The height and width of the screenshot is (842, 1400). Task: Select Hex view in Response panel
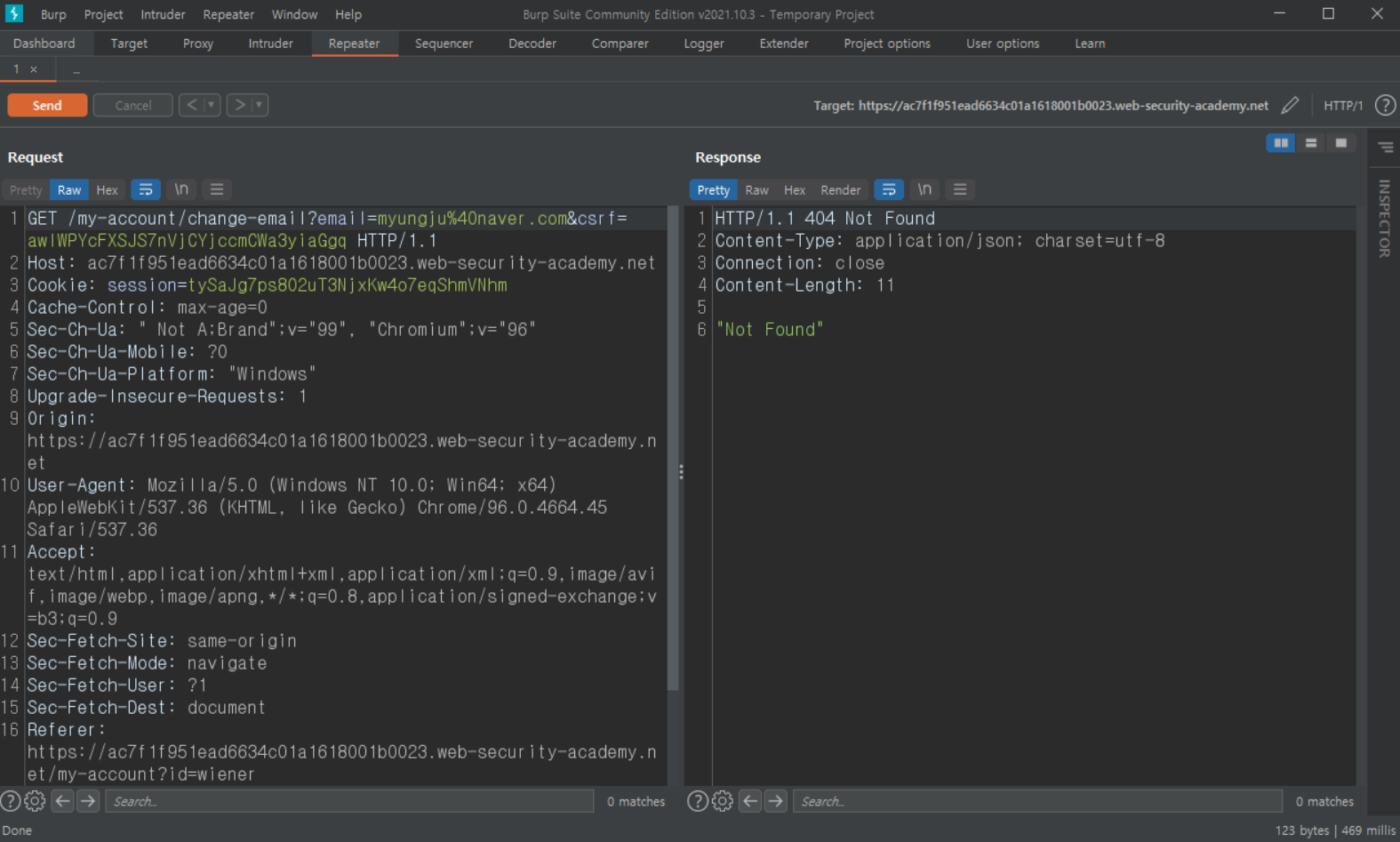pos(795,189)
